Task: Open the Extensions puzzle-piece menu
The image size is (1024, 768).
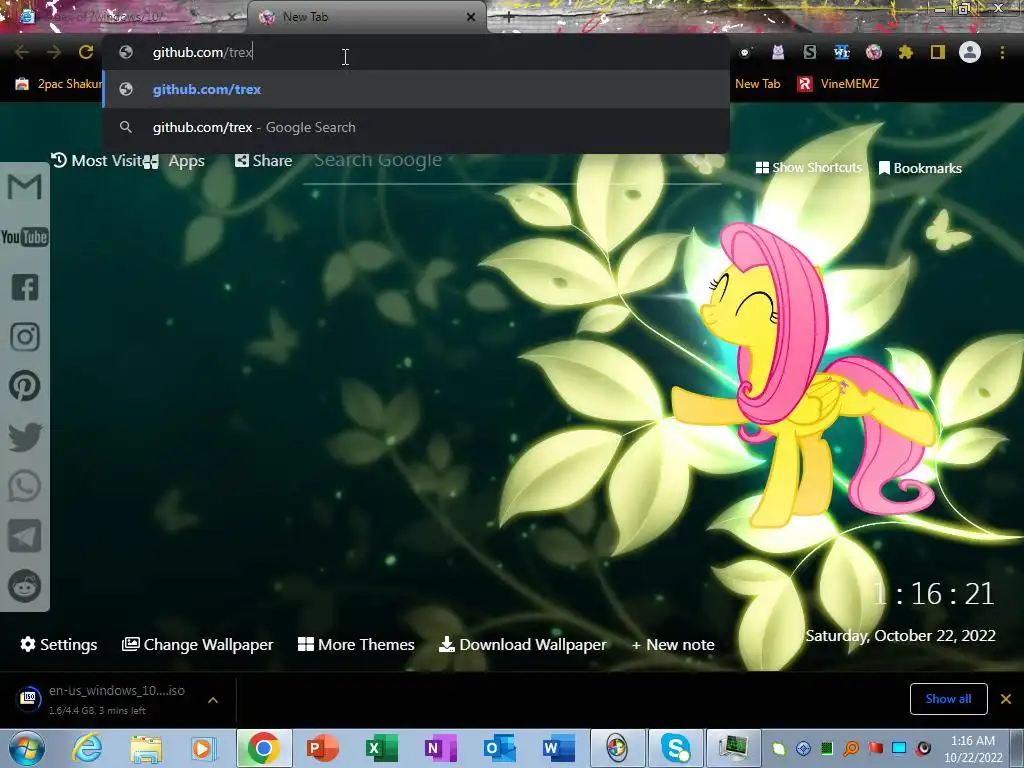Action: coord(905,52)
